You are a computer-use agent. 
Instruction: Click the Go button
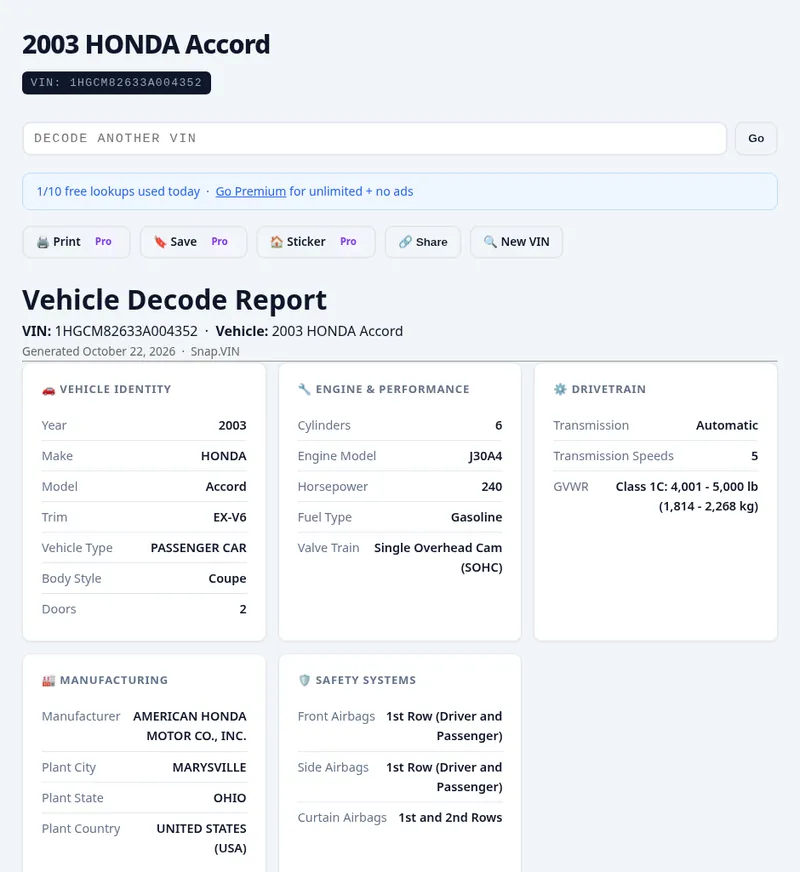[756, 138]
